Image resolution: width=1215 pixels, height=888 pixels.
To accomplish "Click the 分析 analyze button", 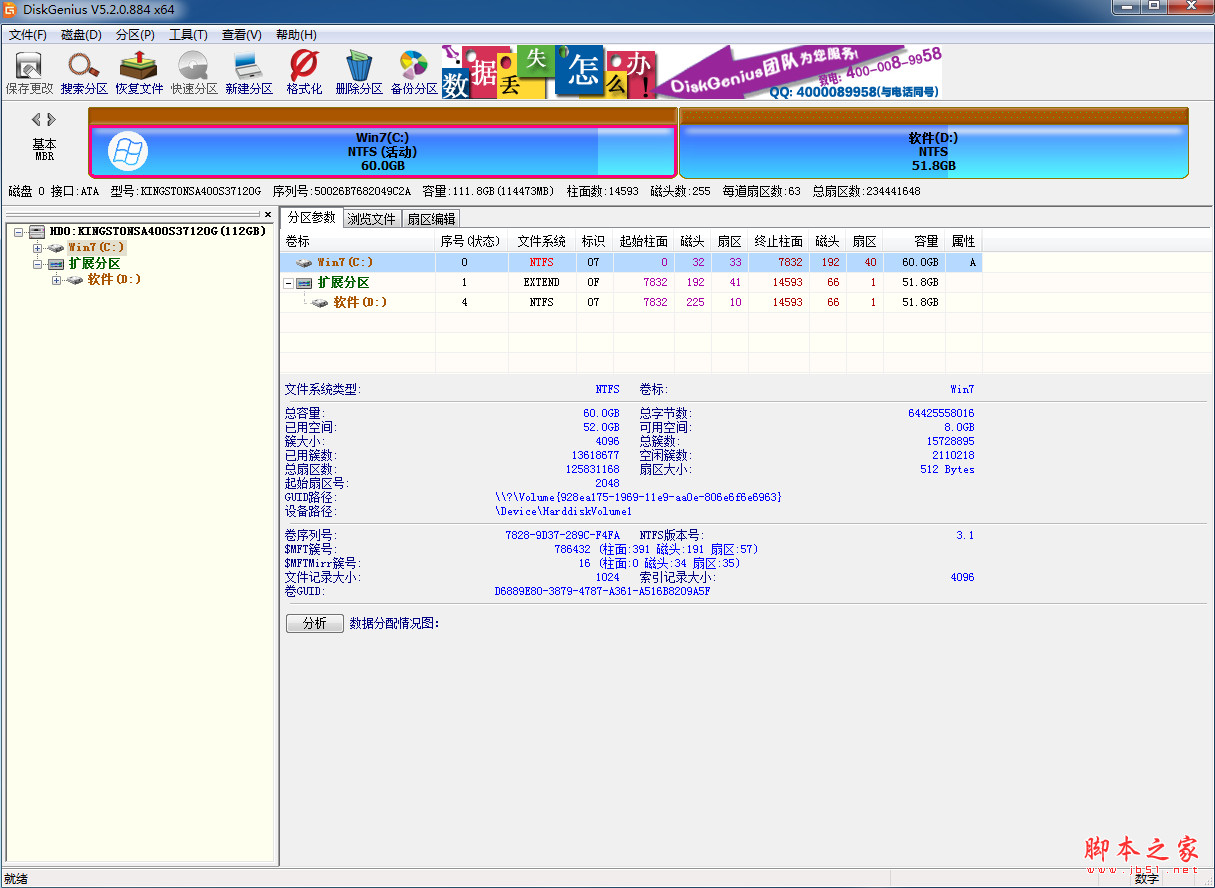I will [315, 623].
